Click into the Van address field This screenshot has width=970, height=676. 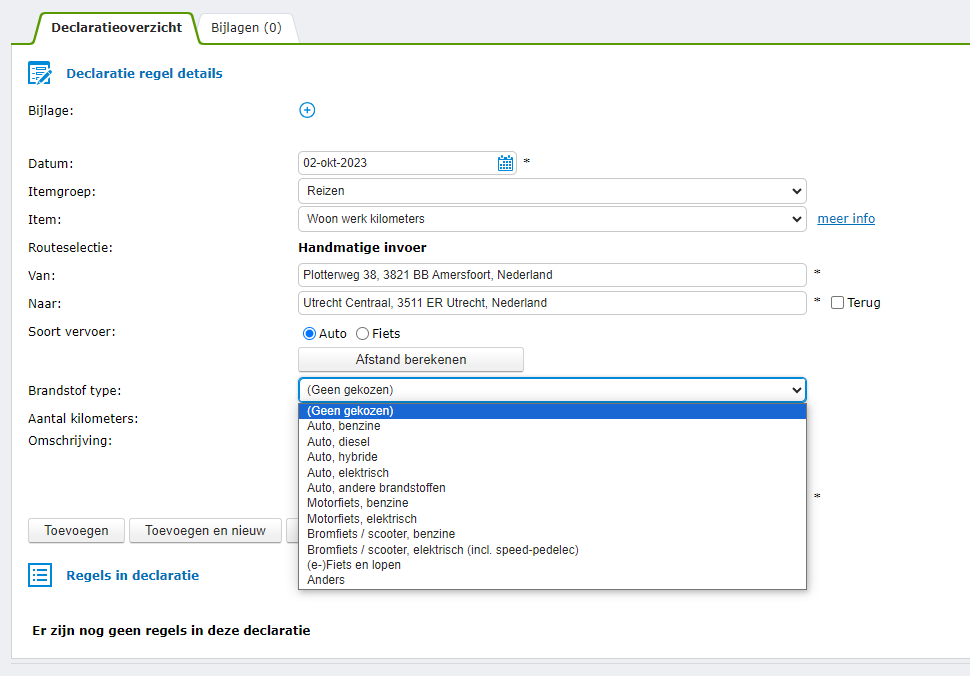[x=552, y=275]
